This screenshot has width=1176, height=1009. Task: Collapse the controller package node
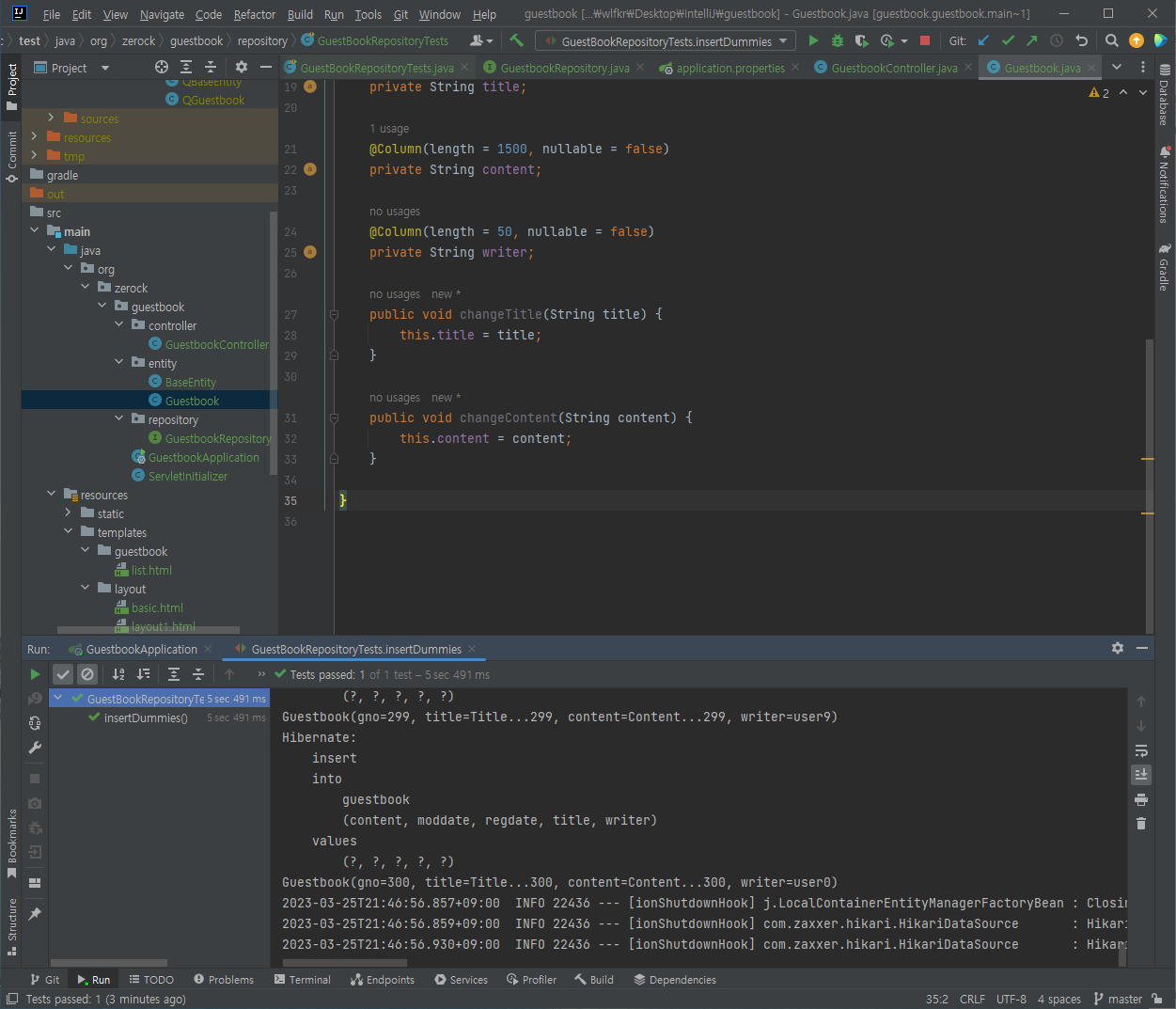(119, 325)
